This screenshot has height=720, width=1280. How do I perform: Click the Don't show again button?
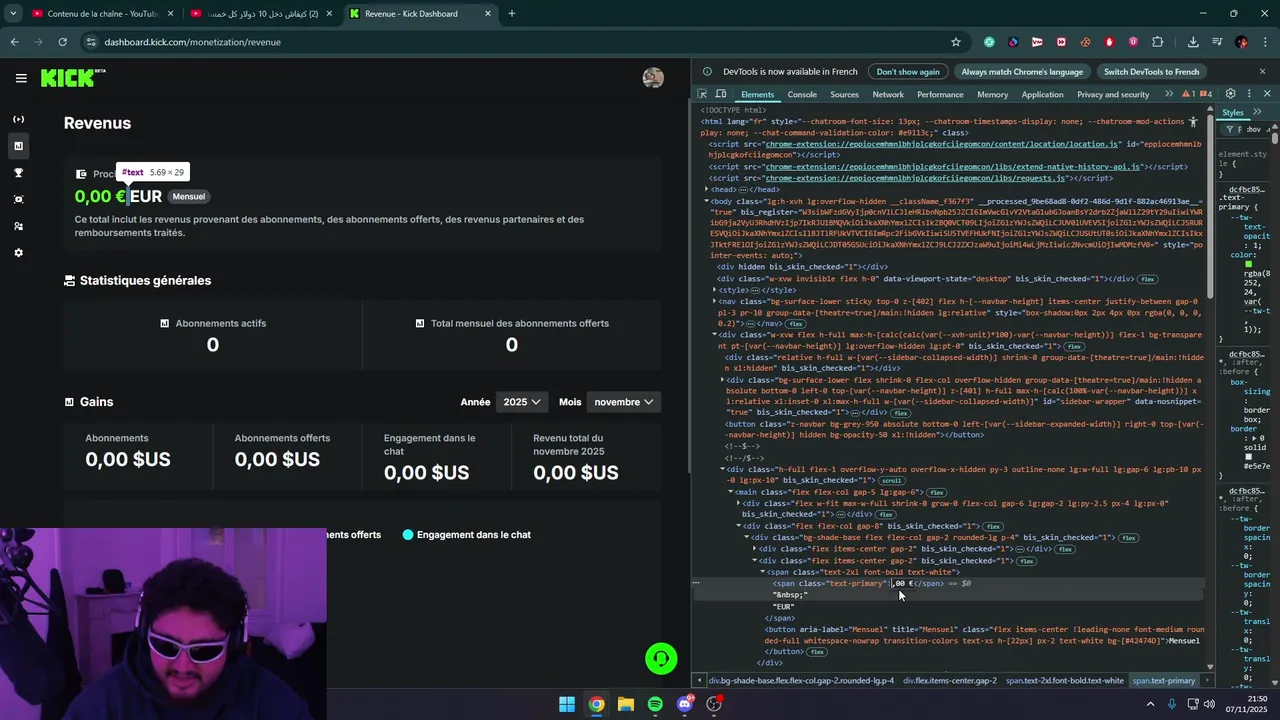tap(908, 72)
